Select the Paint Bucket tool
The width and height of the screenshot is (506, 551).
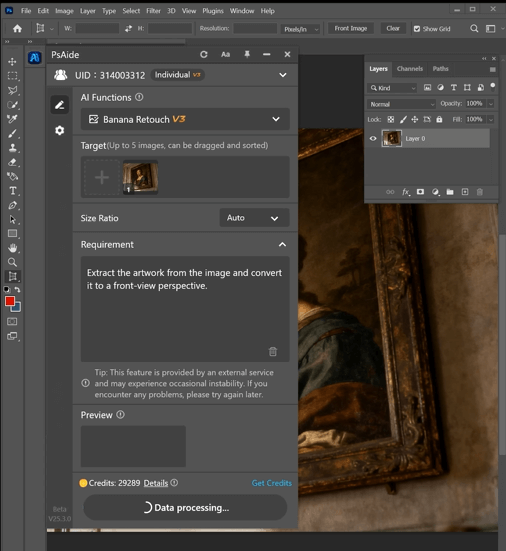(12, 176)
